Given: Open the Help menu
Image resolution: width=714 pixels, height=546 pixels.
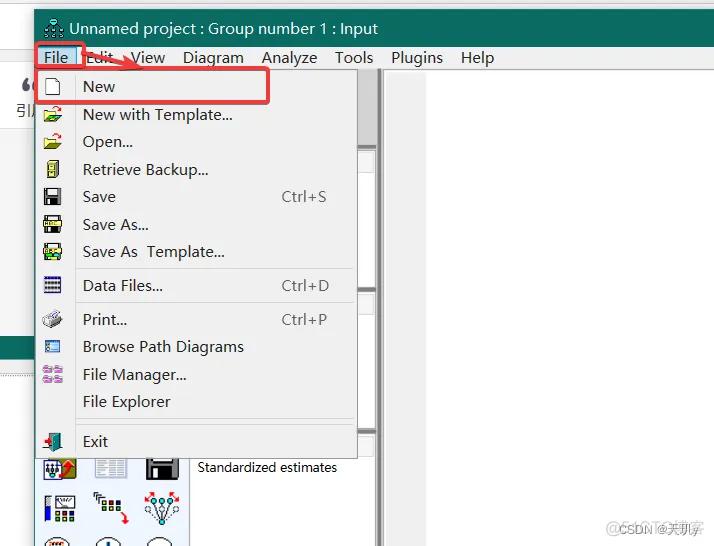Looking at the screenshot, I should tap(477, 58).
